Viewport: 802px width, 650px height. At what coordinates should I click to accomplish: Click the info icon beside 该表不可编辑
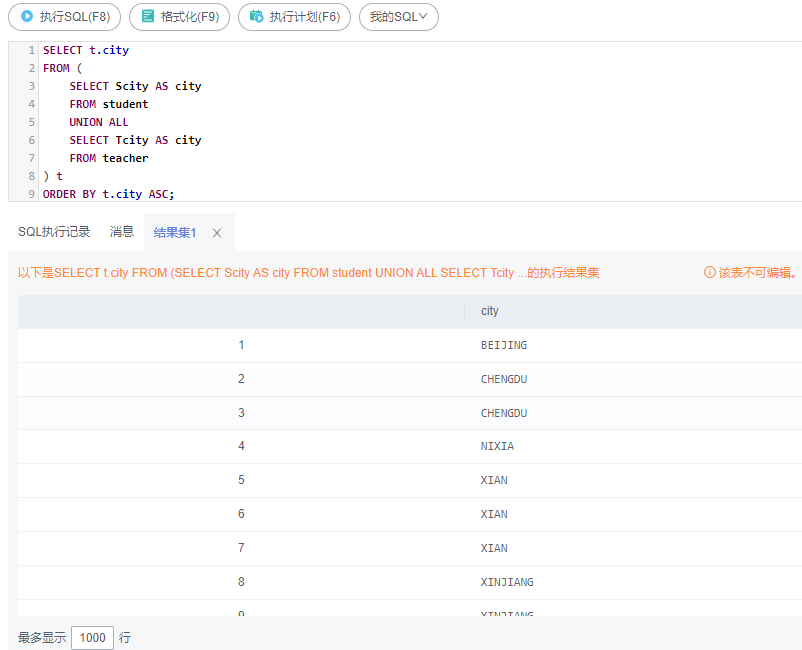709,272
